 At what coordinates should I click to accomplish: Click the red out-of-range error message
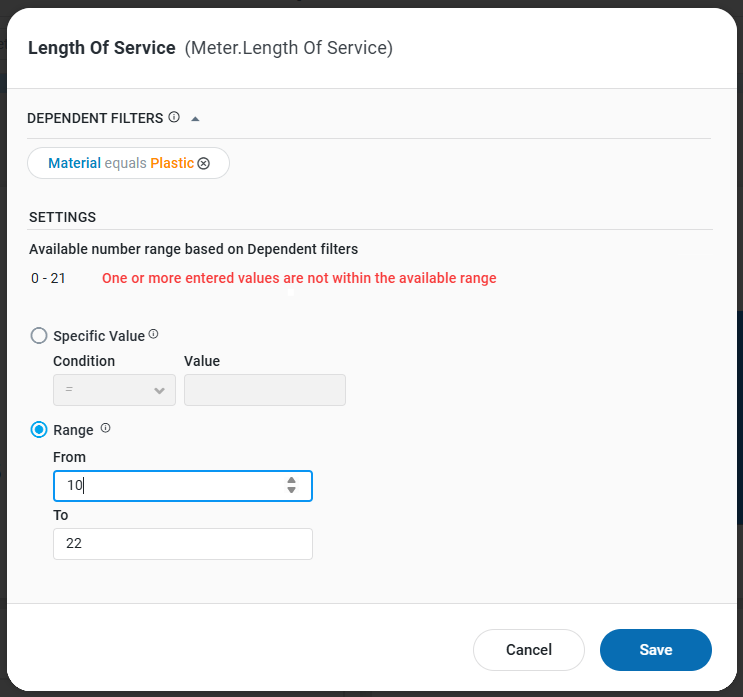[x=299, y=278]
